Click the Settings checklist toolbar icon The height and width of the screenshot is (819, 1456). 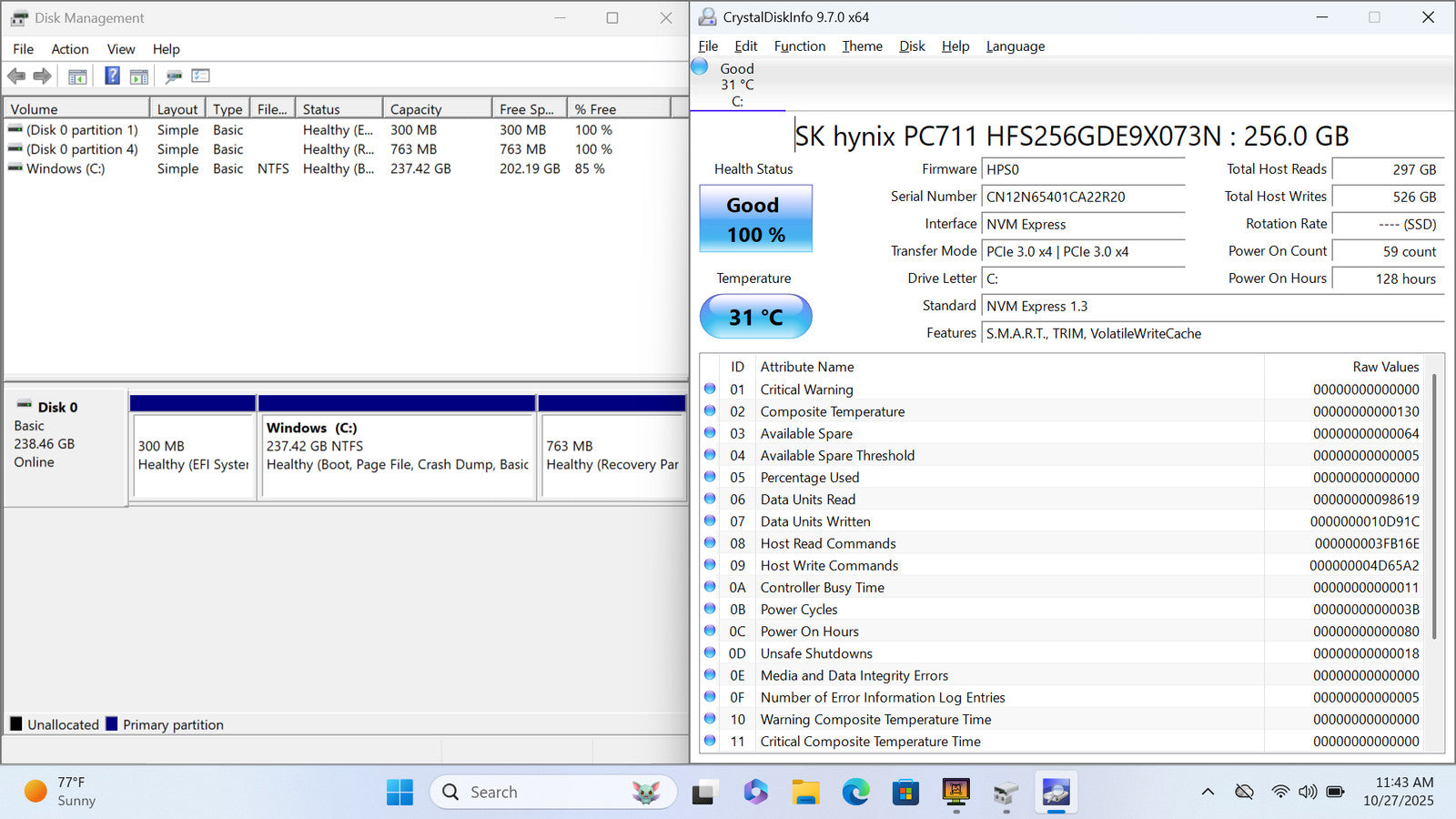click(x=201, y=76)
